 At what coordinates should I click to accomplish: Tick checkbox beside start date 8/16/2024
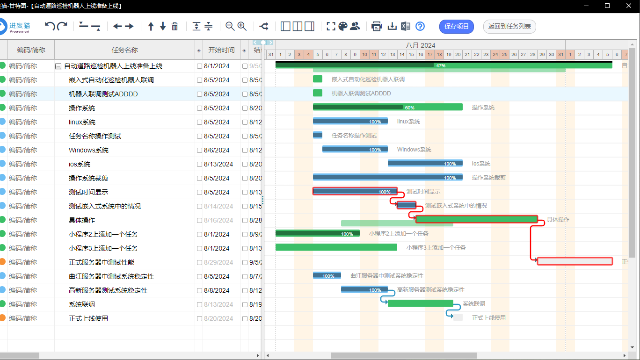[200, 220]
